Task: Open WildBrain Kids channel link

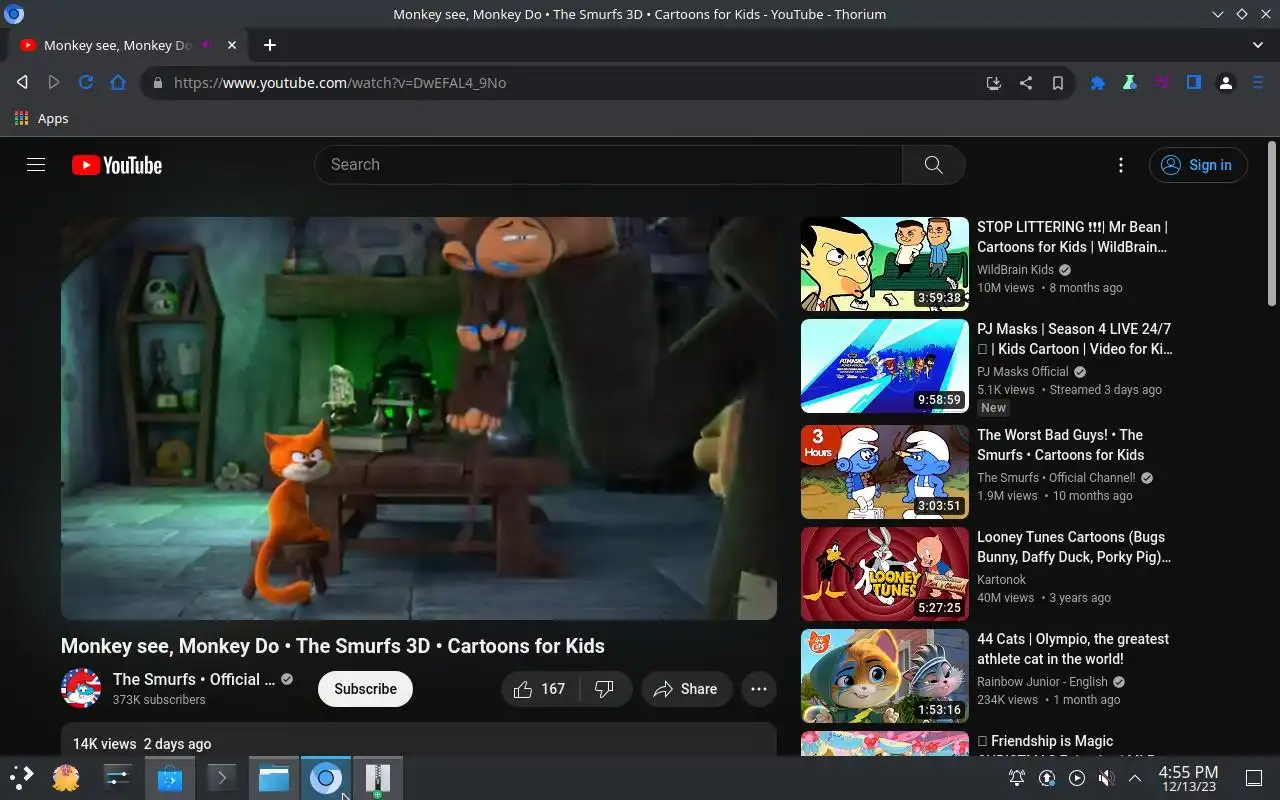Action: coord(1015,270)
